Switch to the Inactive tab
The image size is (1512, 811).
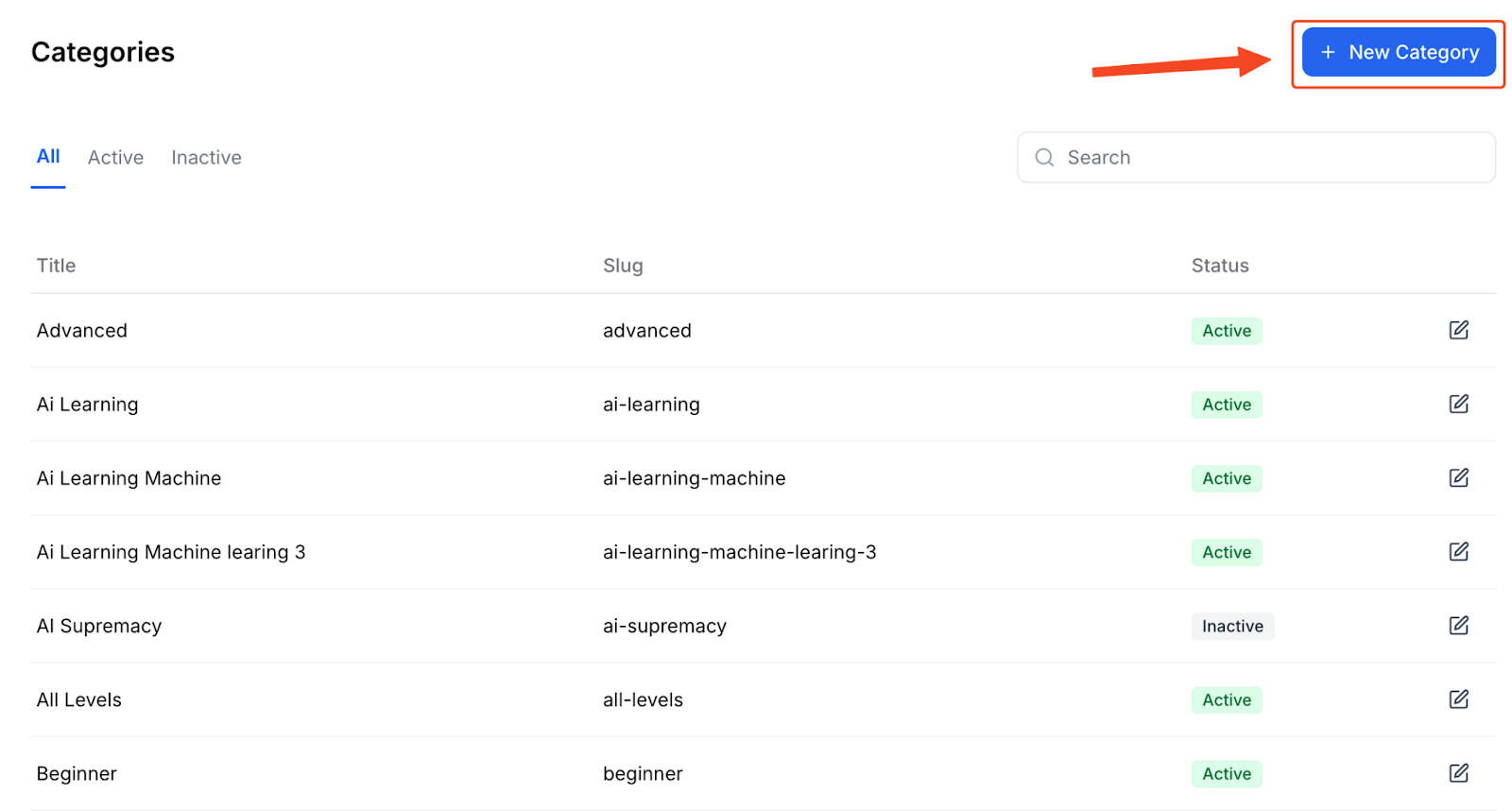[206, 158]
